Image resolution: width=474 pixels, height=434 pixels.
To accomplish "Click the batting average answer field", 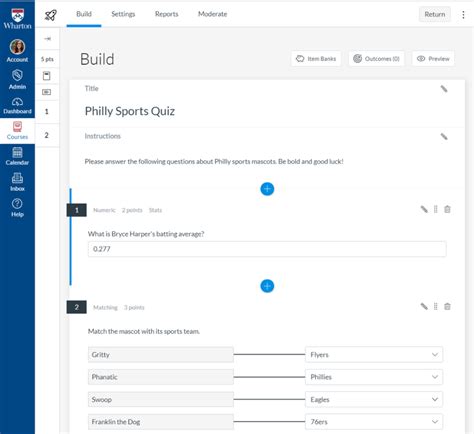I will click(x=267, y=249).
